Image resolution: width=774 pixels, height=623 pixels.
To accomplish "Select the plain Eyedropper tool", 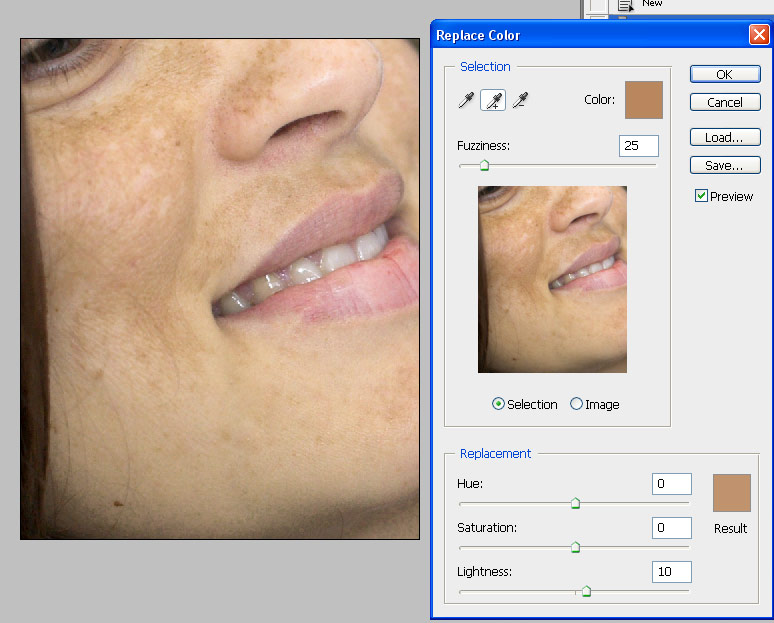I will [x=466, y=100].
